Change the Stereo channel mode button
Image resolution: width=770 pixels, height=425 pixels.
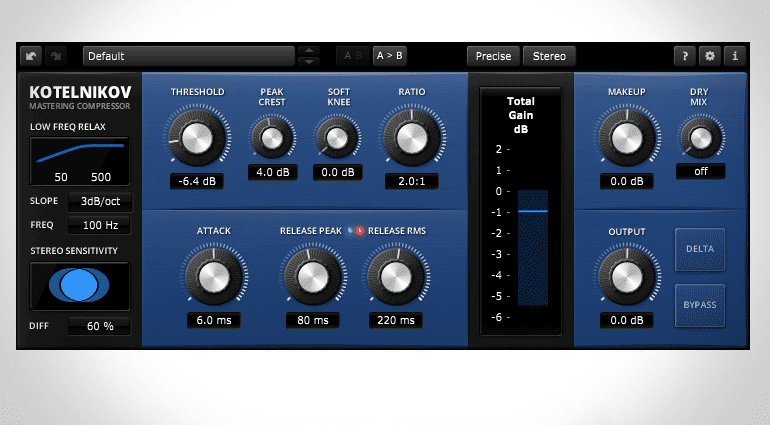coord(549,56)
